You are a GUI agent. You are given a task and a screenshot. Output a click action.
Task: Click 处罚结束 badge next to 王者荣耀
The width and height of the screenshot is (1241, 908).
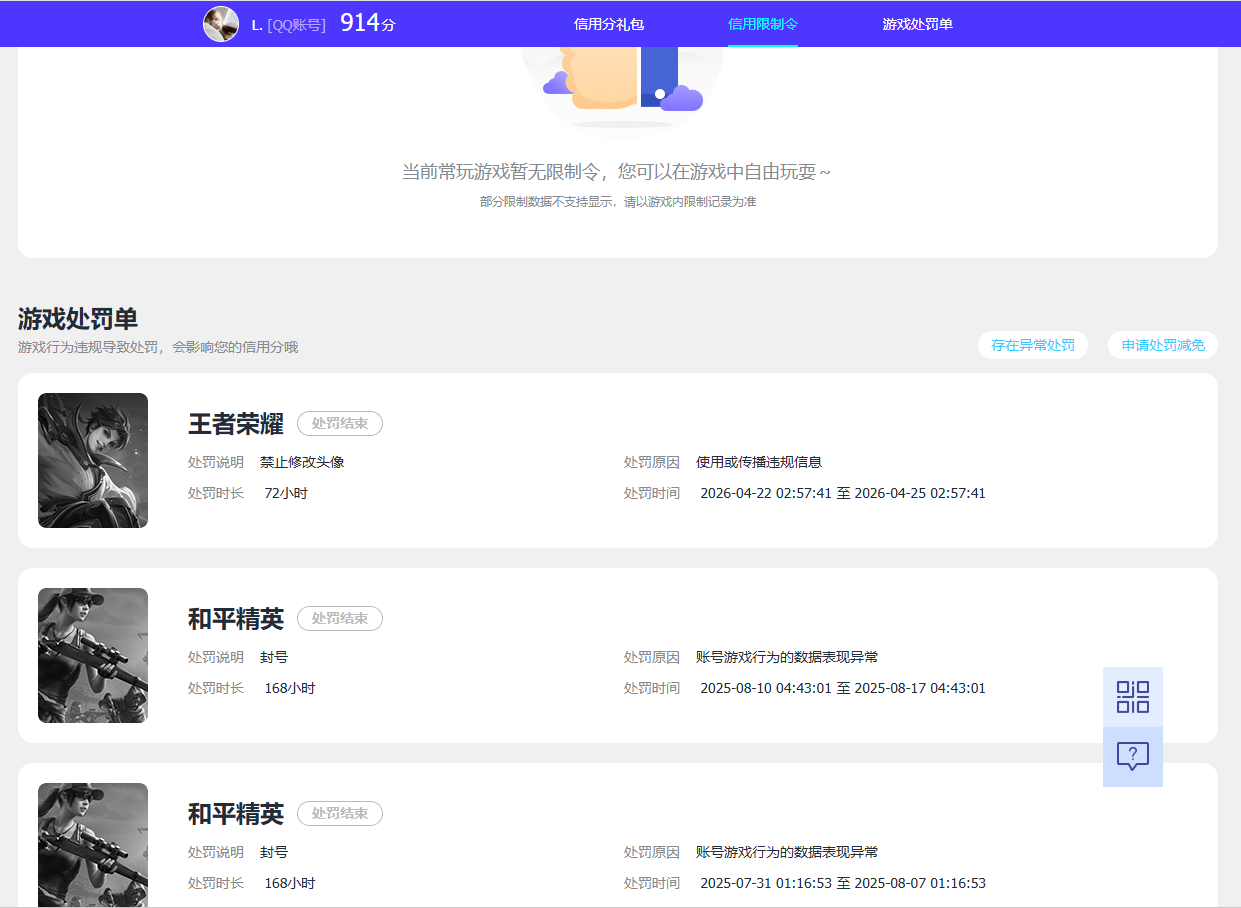[x=340, y=424]
